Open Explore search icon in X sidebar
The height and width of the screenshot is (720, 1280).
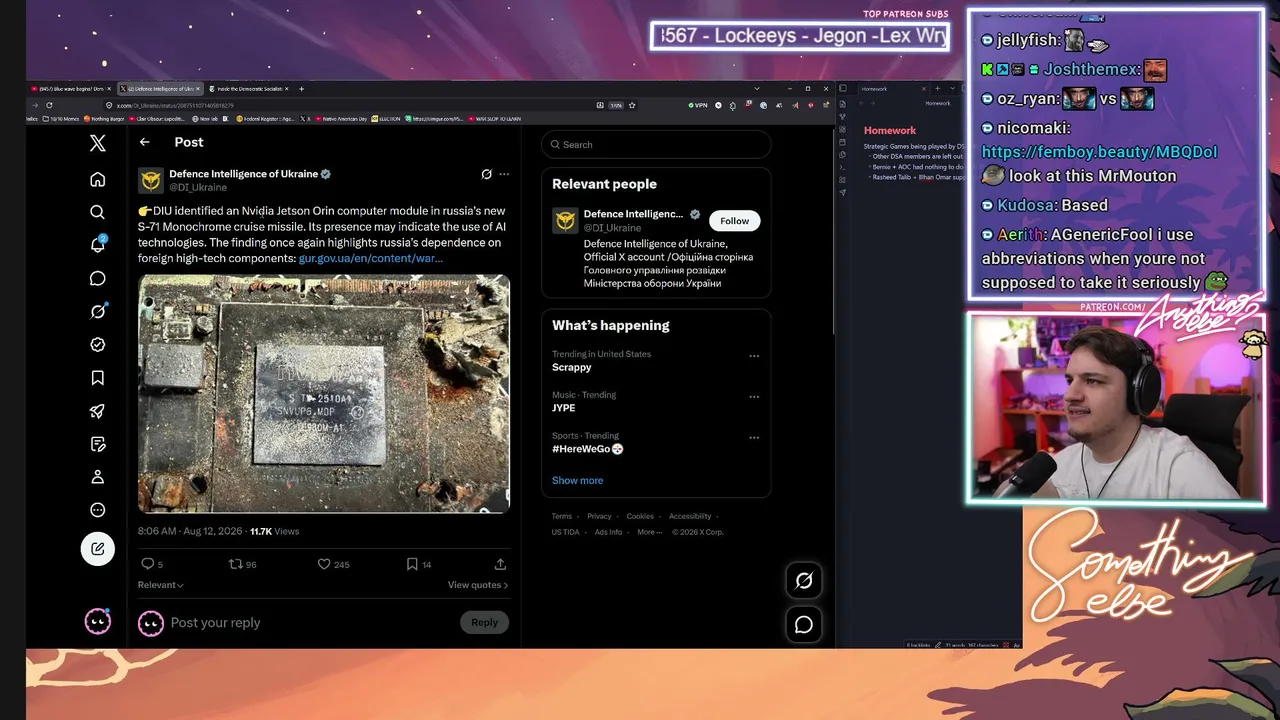[97, 212]
